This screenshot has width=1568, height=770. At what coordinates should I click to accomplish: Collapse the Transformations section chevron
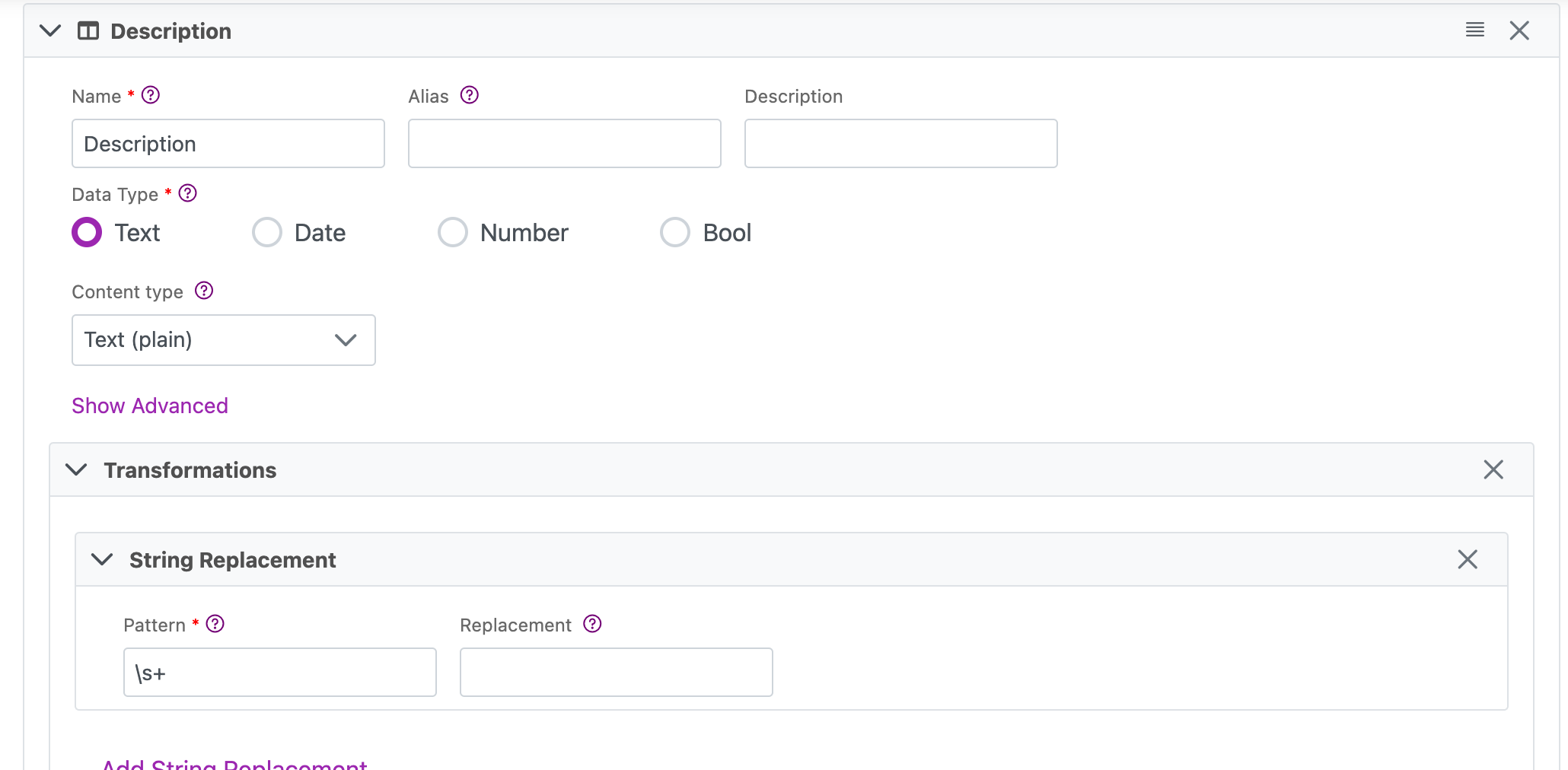[76, 469]
